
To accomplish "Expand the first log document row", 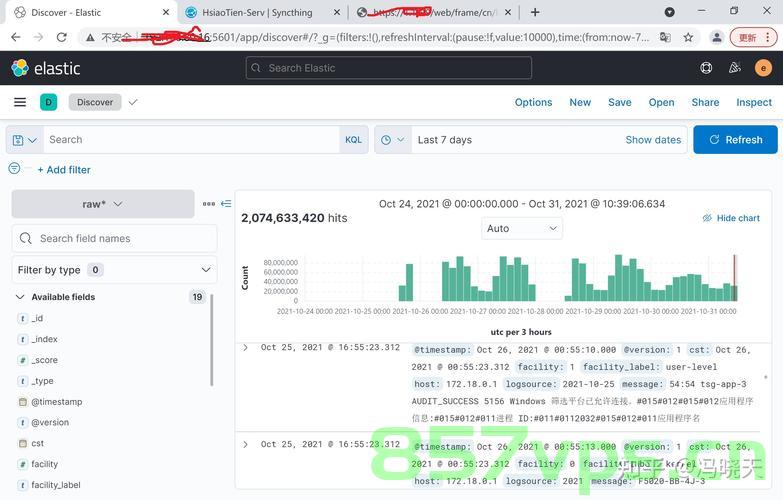I will coord(245,348).
